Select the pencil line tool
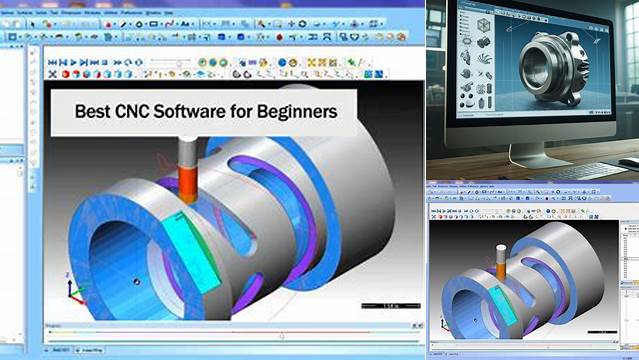The height and width of the screenshot is (360, 639). coord(123,24)
